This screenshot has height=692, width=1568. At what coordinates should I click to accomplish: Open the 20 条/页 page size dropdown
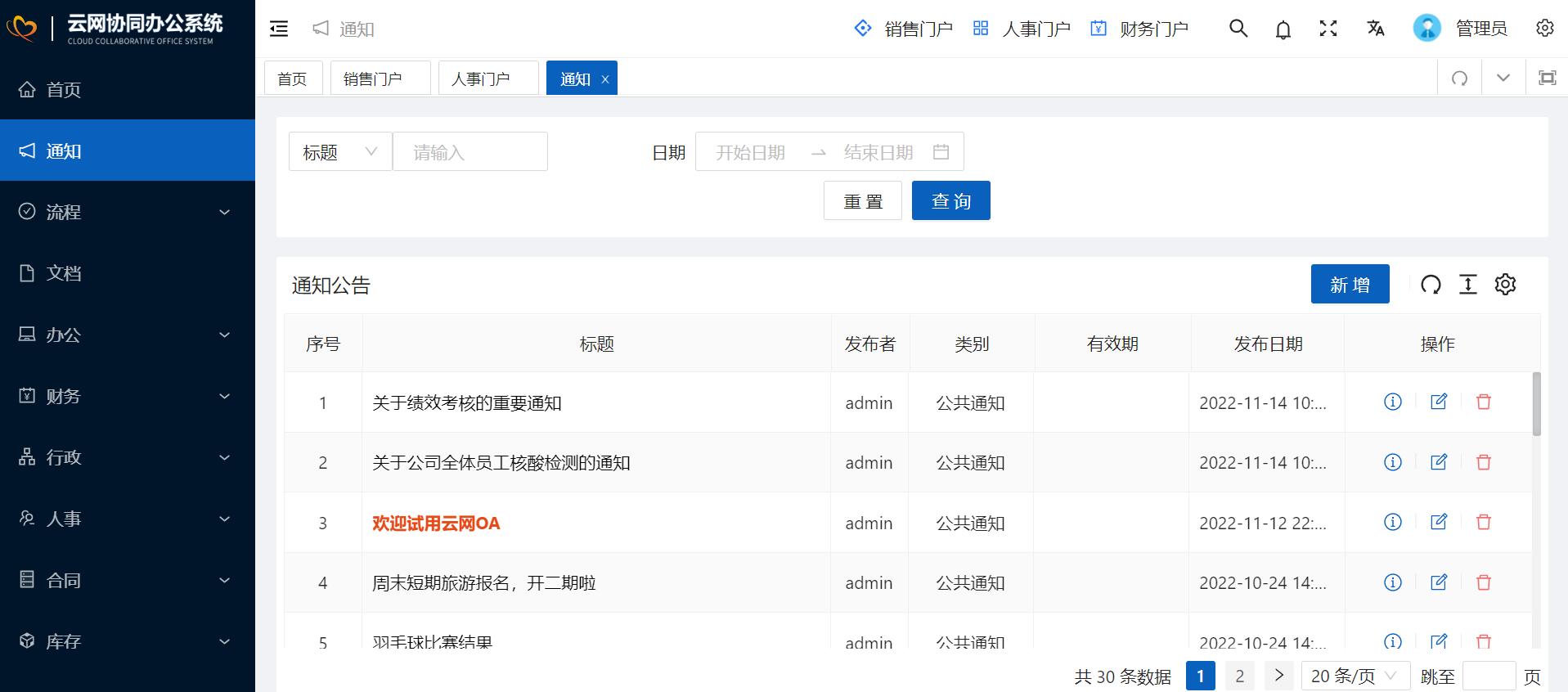pos(1355,676)
